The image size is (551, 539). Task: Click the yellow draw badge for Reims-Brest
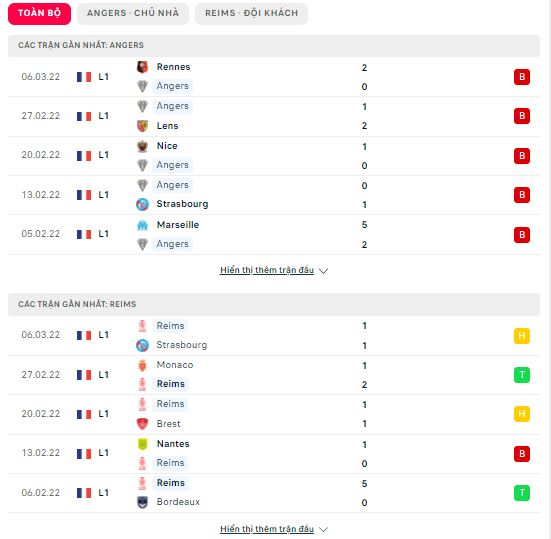point(522,414)
